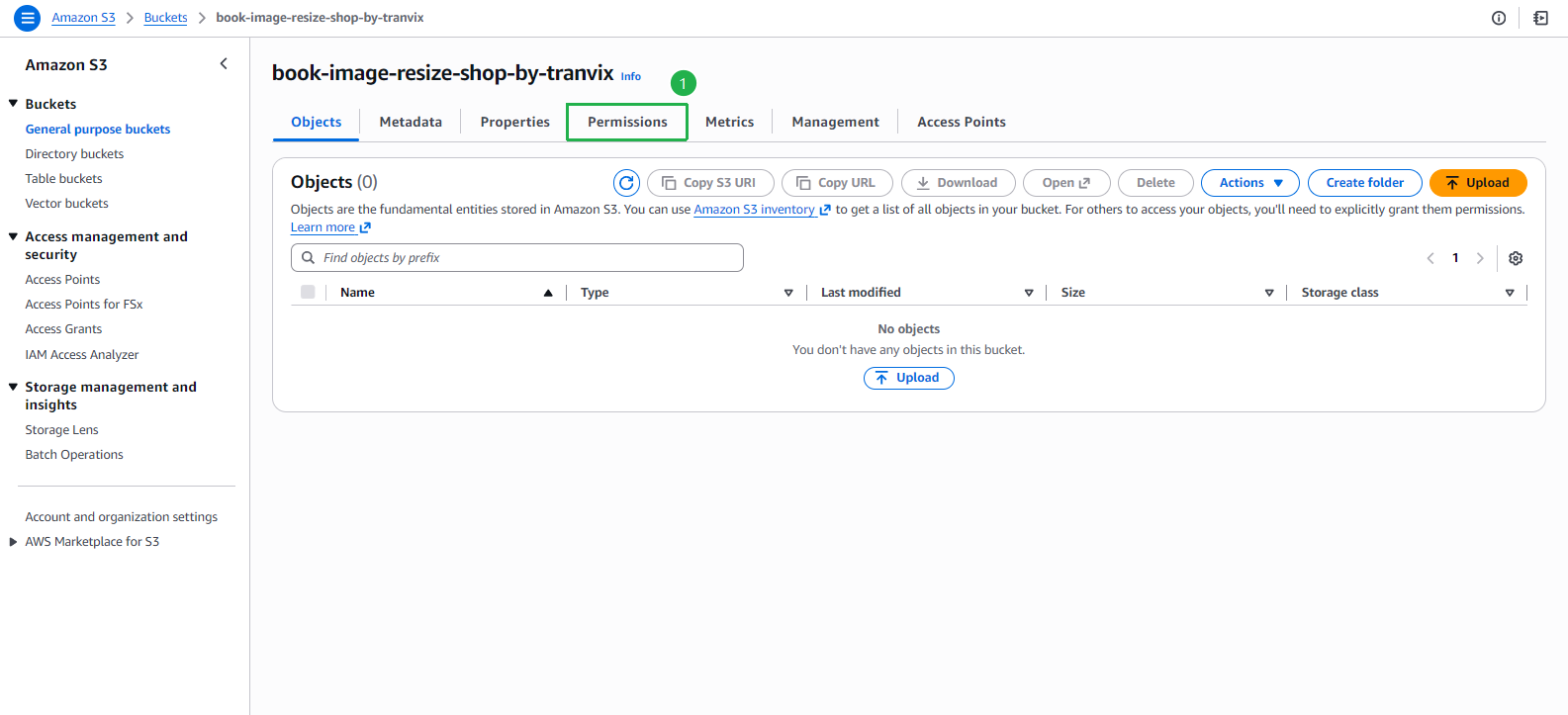Sort by Type column arrow

pos(788,293)
